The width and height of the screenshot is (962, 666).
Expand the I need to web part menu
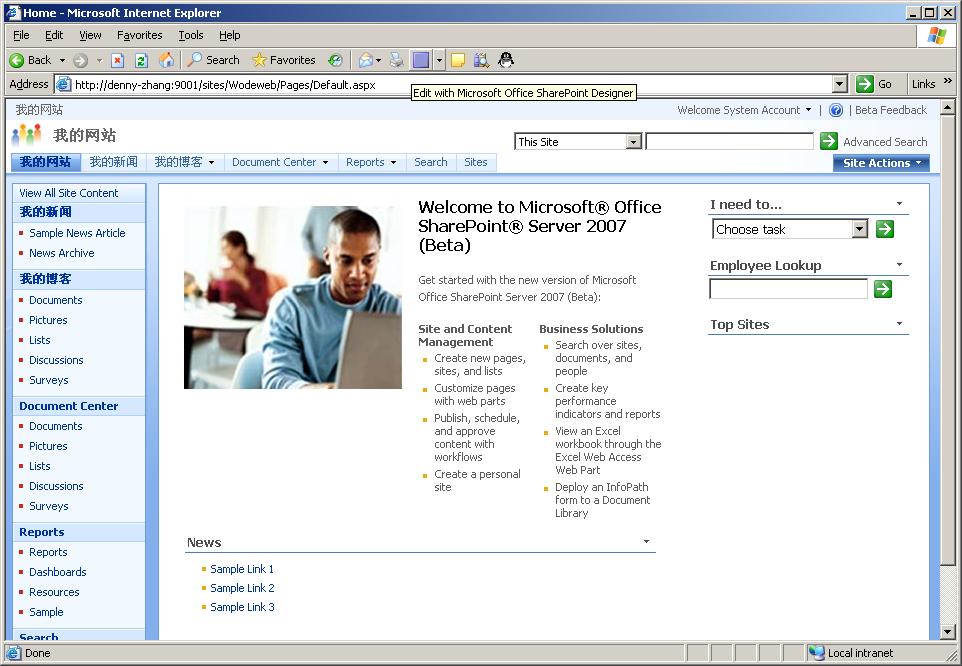click(x=899, y=204)
